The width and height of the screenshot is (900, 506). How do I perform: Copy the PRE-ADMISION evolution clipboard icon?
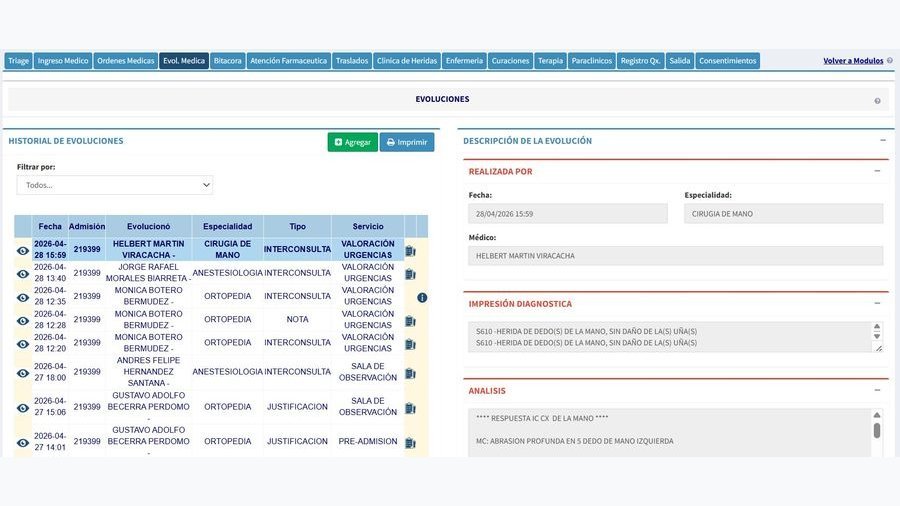[x=410, y=443]
